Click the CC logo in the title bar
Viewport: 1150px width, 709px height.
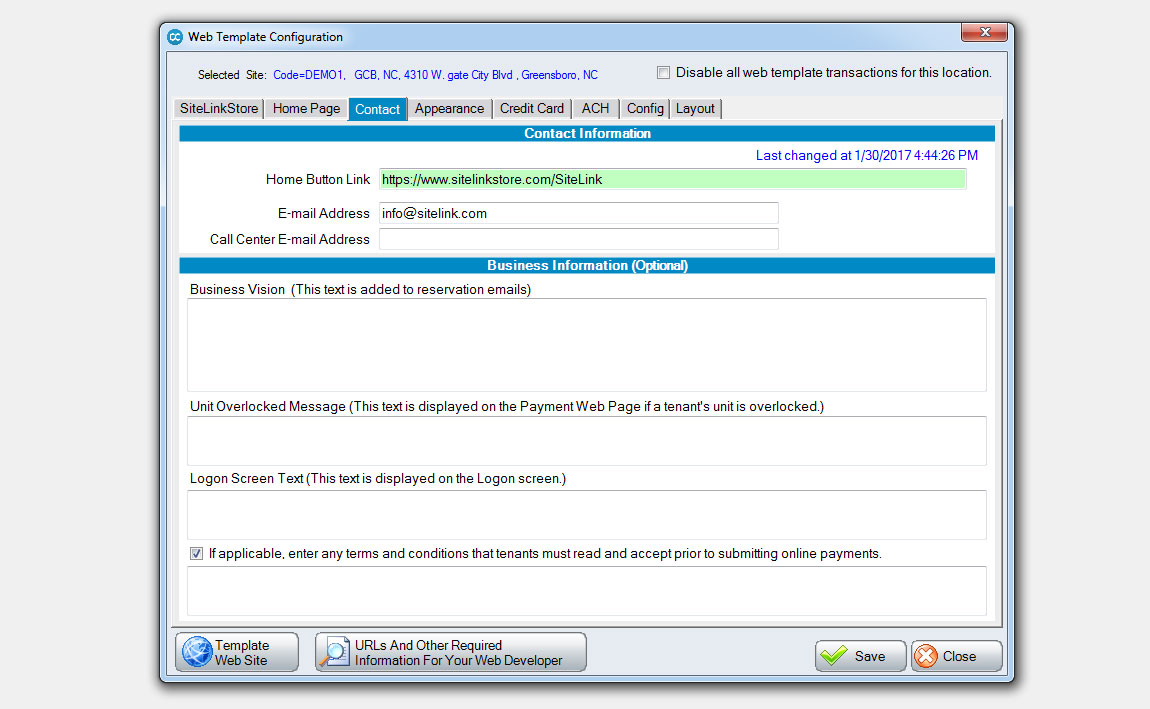[175, 35]
